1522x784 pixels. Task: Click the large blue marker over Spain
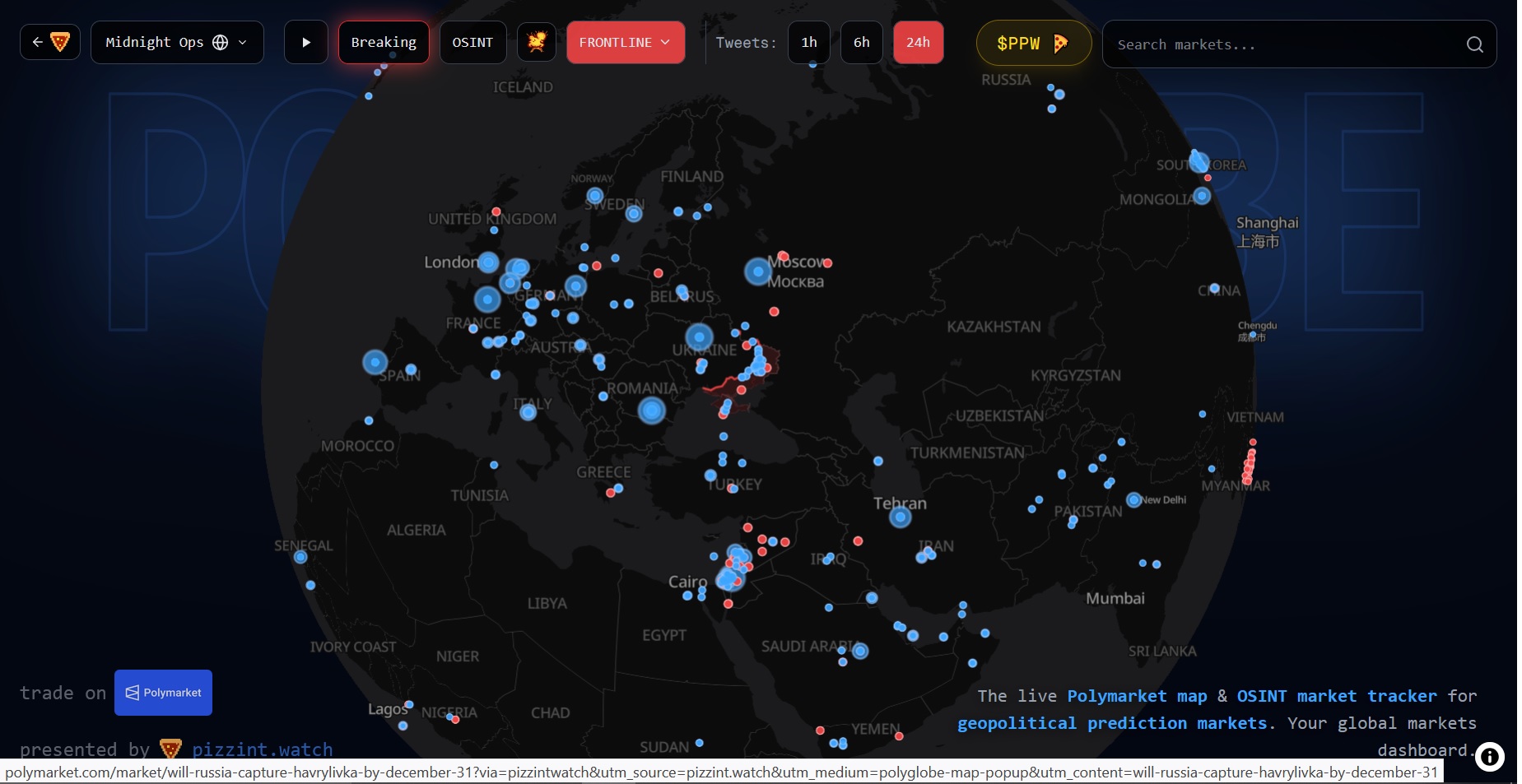(x=375, y=362)
